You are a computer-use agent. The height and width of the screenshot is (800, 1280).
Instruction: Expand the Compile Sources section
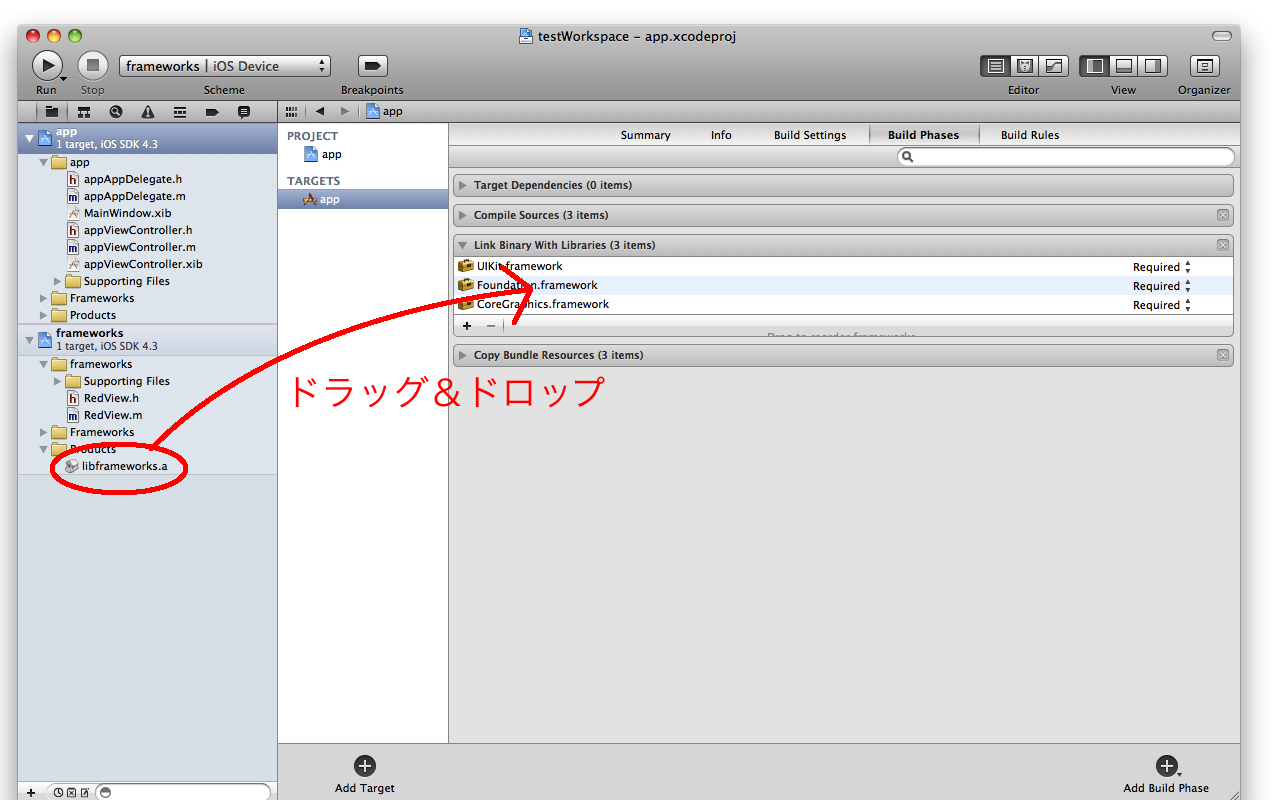click(x=463, y=216)
